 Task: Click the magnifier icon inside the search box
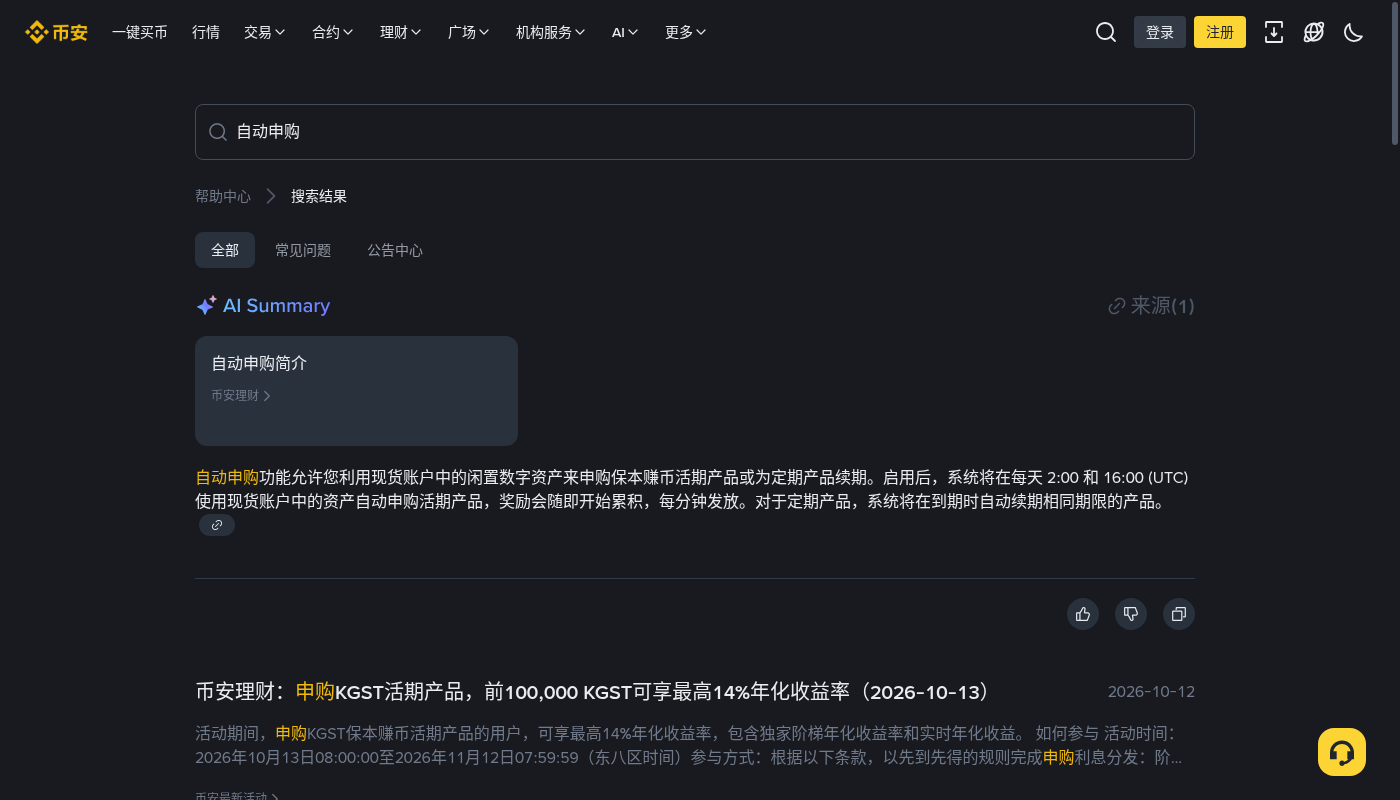[x=217, y=132]
